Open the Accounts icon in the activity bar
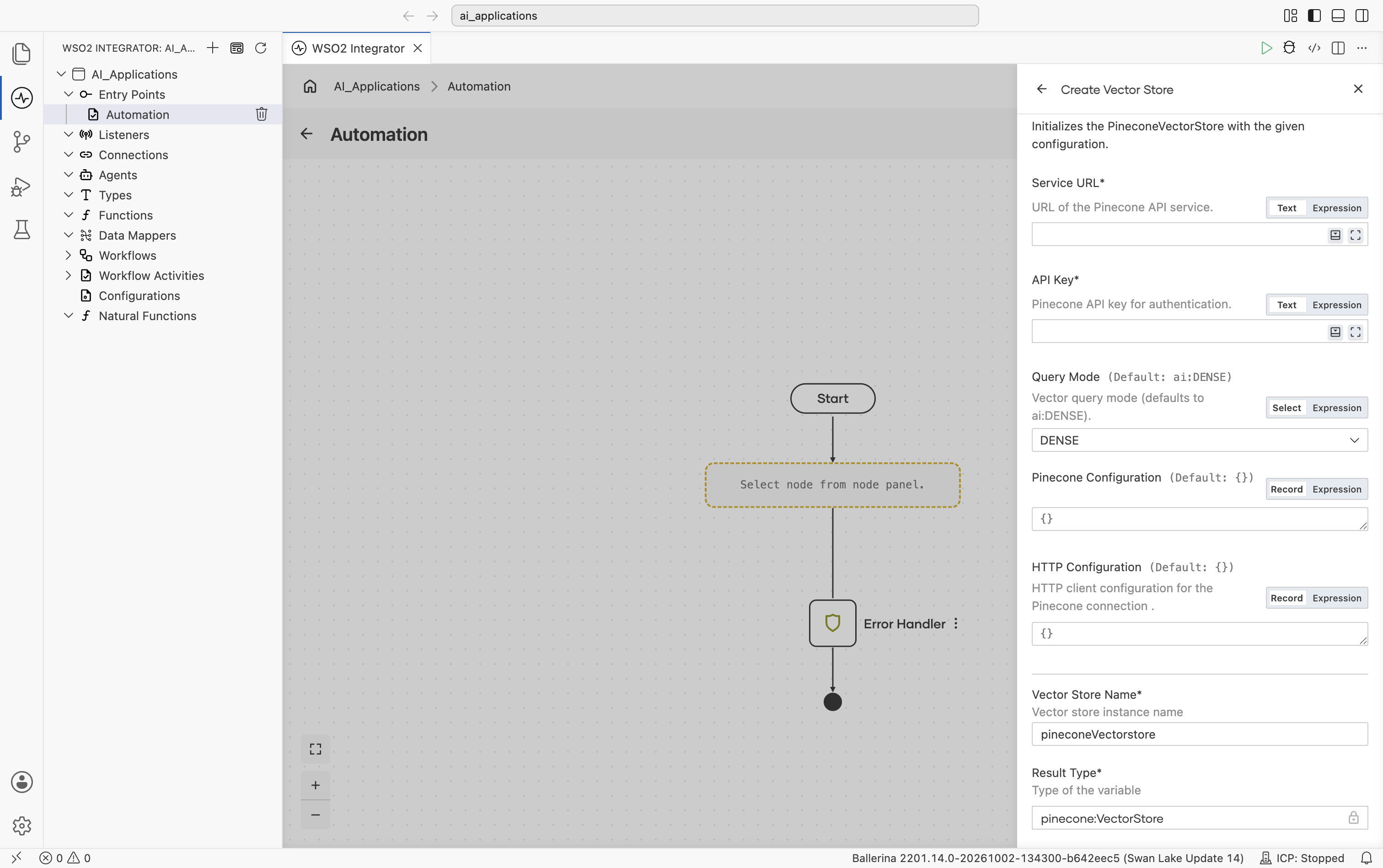Screen dimensions: 1383x868 (x=21, y=782)
